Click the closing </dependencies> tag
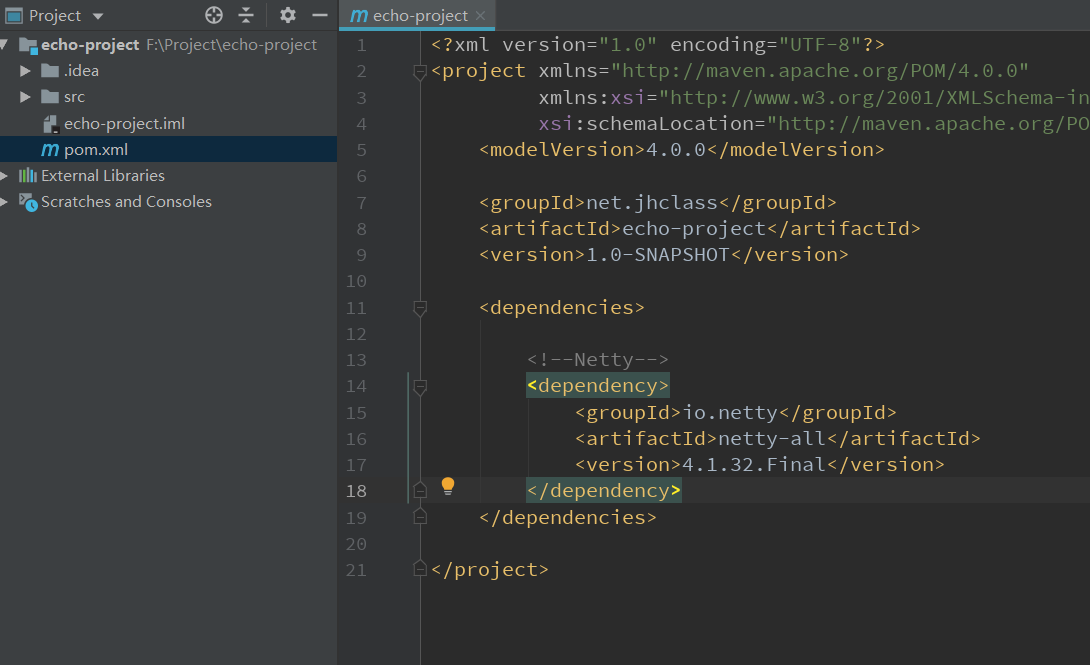The height and width of the screenshot is (665, 1090). (x=567, y=518)
